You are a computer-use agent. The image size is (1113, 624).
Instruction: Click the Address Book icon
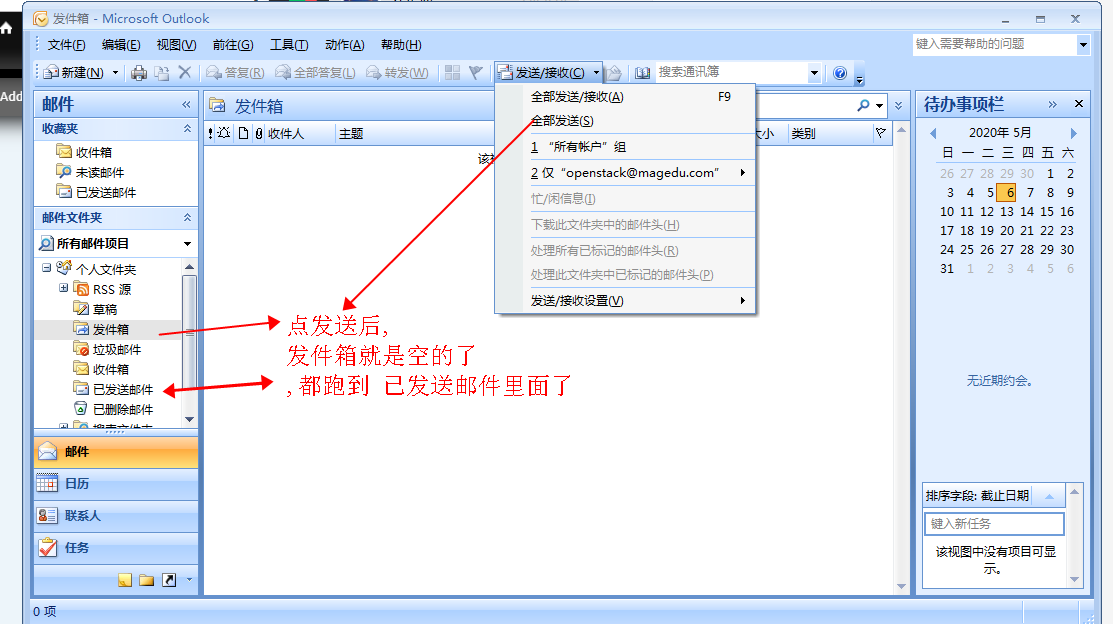(642, 72)
